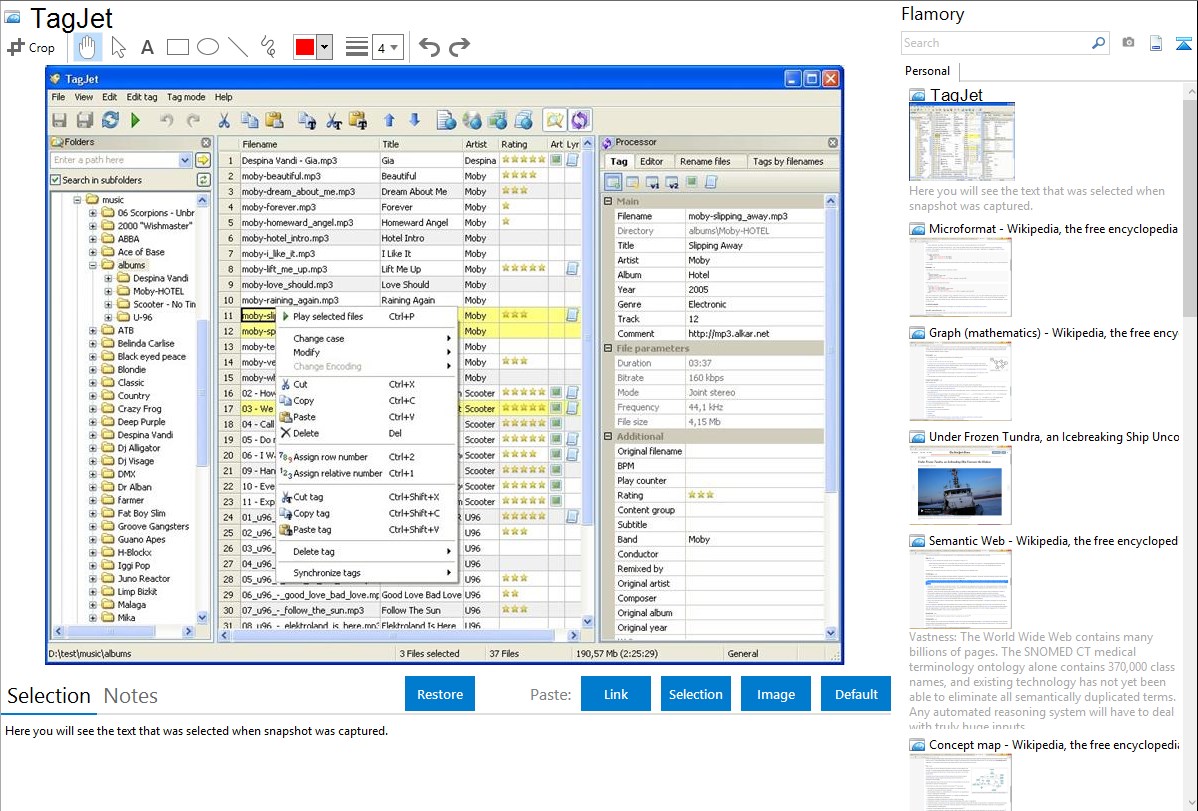Toggle the Search in subfolders checkbox
The width and height of the screenshot is (1198, 811).
tap(55, 180)
